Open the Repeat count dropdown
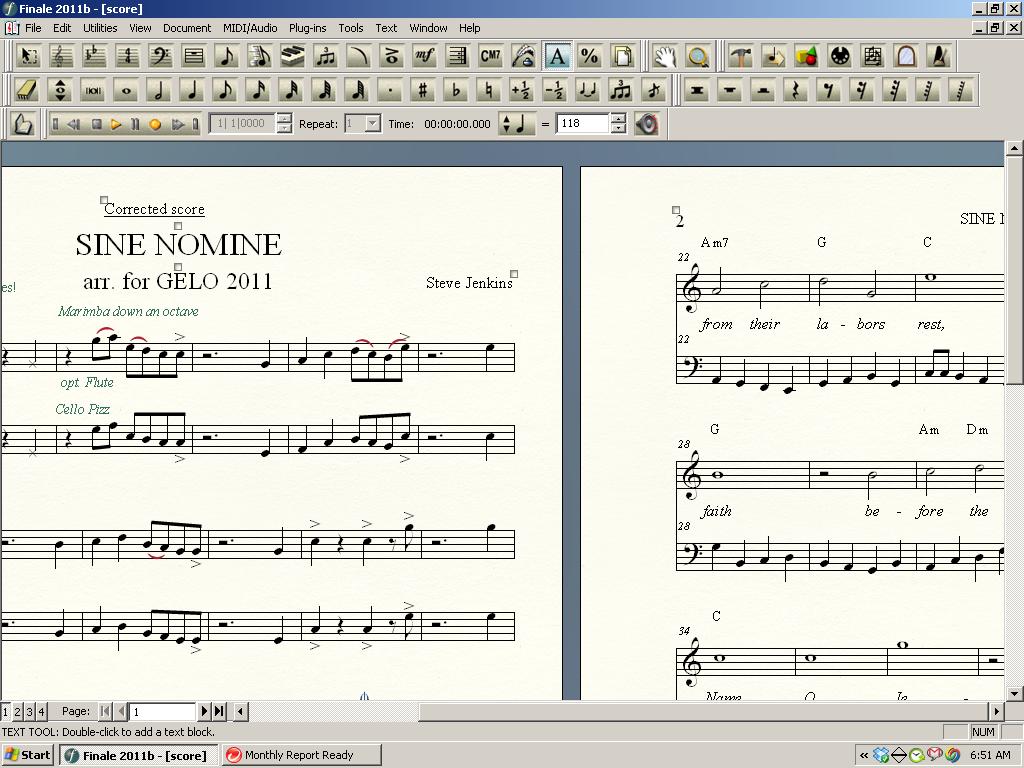1024x768 pixels. [373, 123]
